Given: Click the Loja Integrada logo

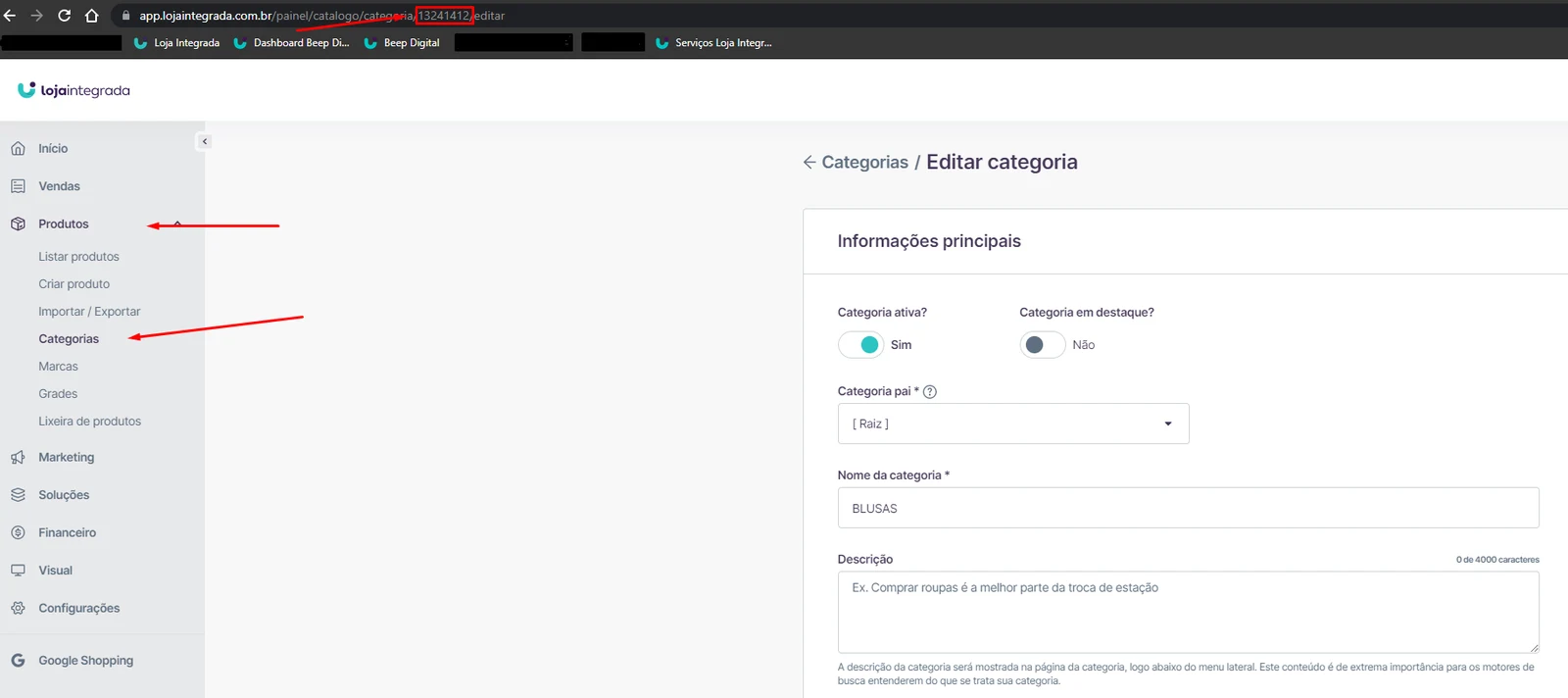Looking at the screenshot, I should 73,90.
